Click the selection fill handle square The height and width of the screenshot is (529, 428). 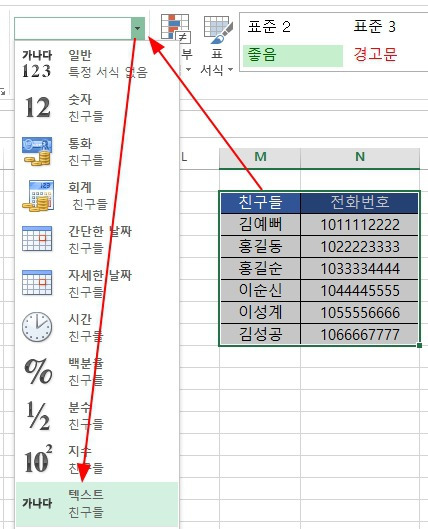point(419,345)
